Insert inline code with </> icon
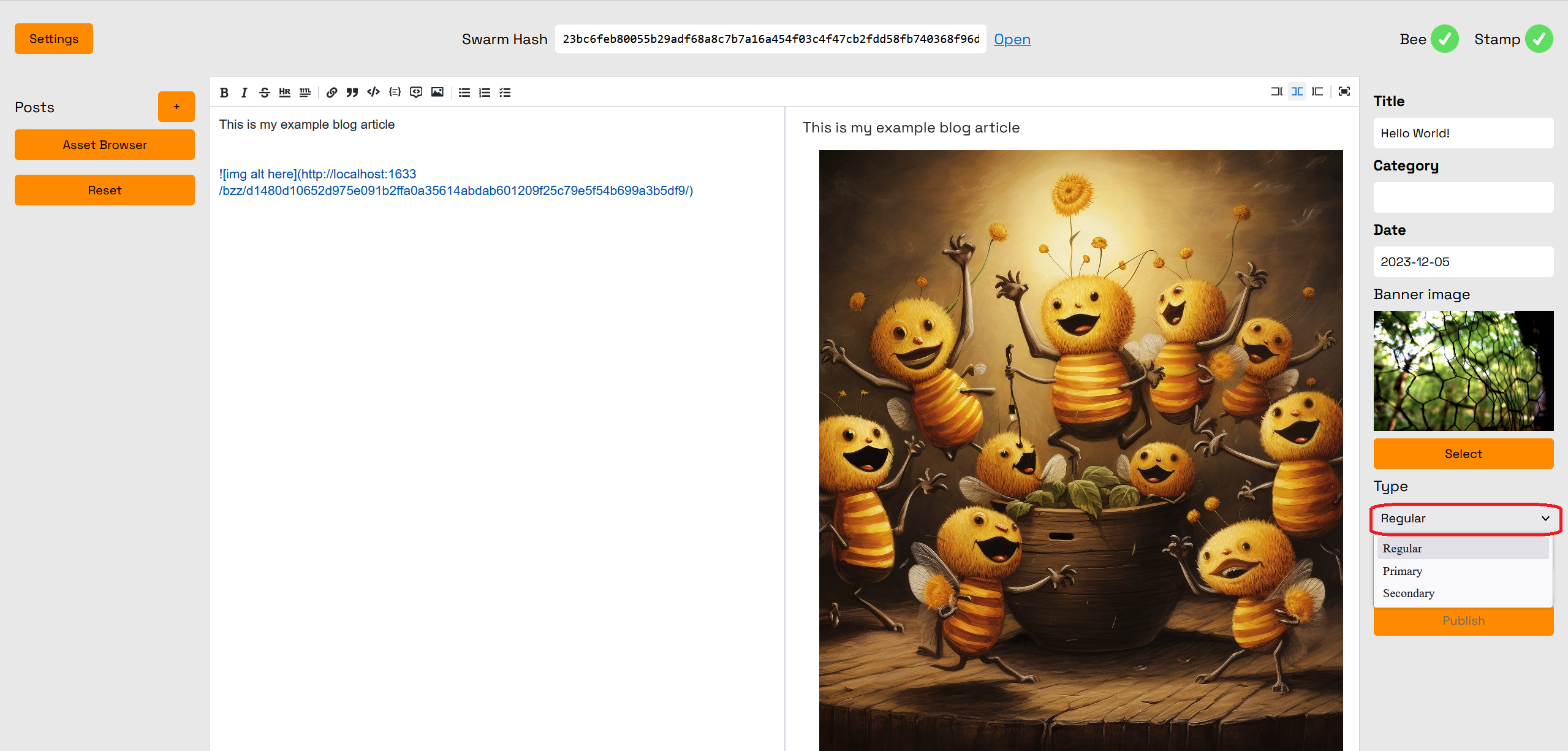Image resolution: width=1568 pixels, height=751 pixels. 373,93
